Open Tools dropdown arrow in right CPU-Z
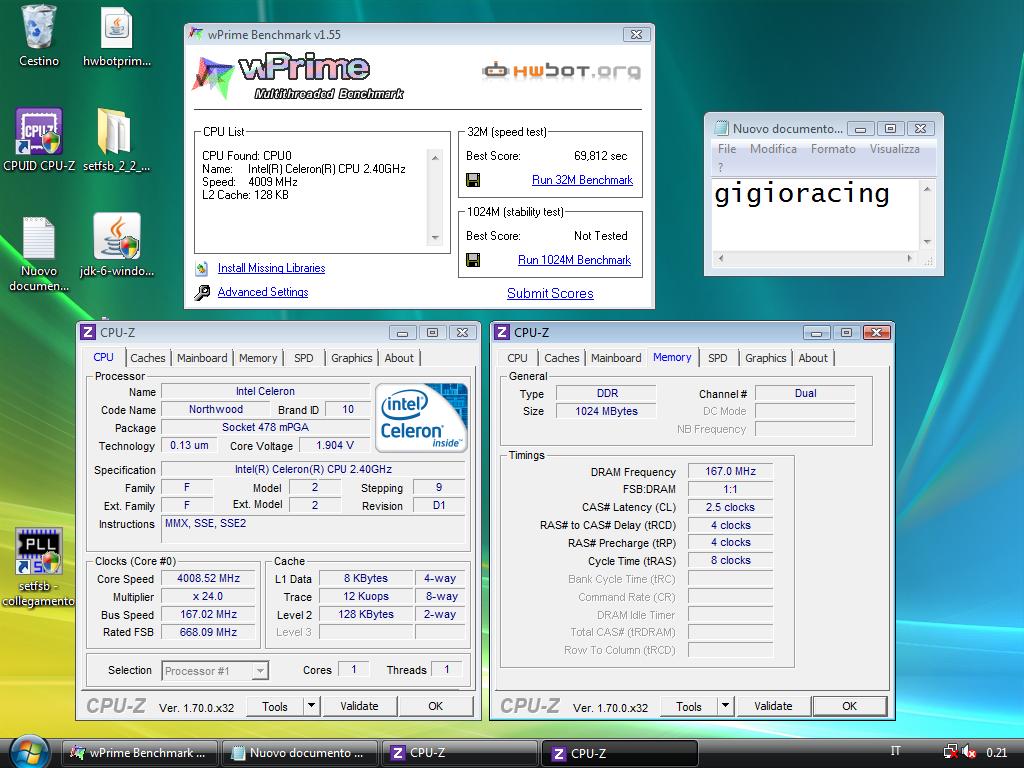The height and width of the screenshot is (768, 1024). 725,705
